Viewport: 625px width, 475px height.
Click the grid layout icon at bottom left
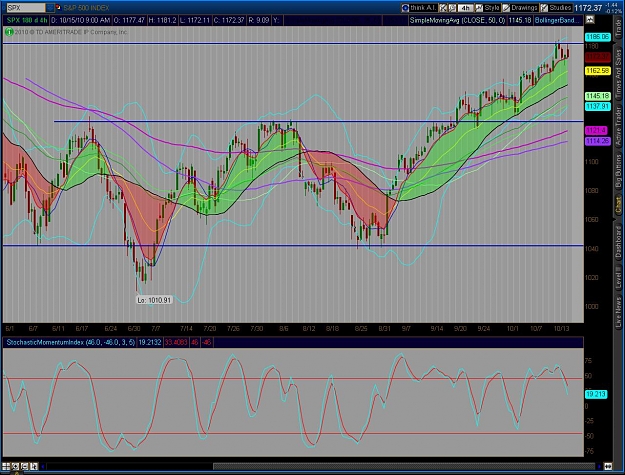click(x=6, y=466)
